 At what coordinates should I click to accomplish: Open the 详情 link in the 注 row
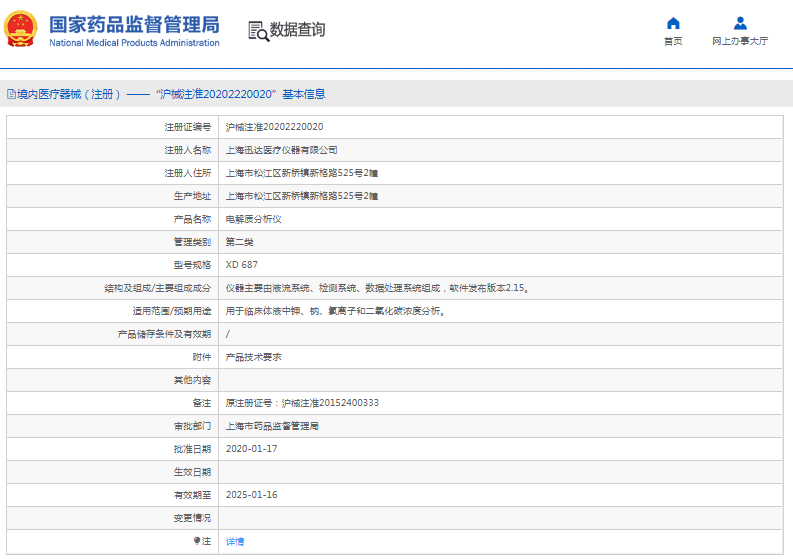(x=235, y=541)
